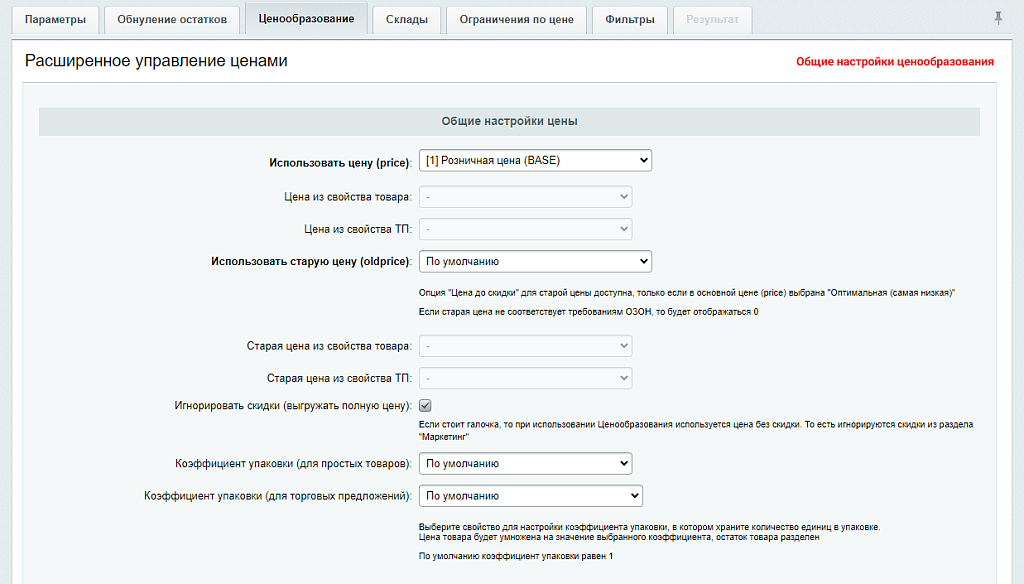
Task: Select the Ценообразование tab
Action: tap(306, 19)
